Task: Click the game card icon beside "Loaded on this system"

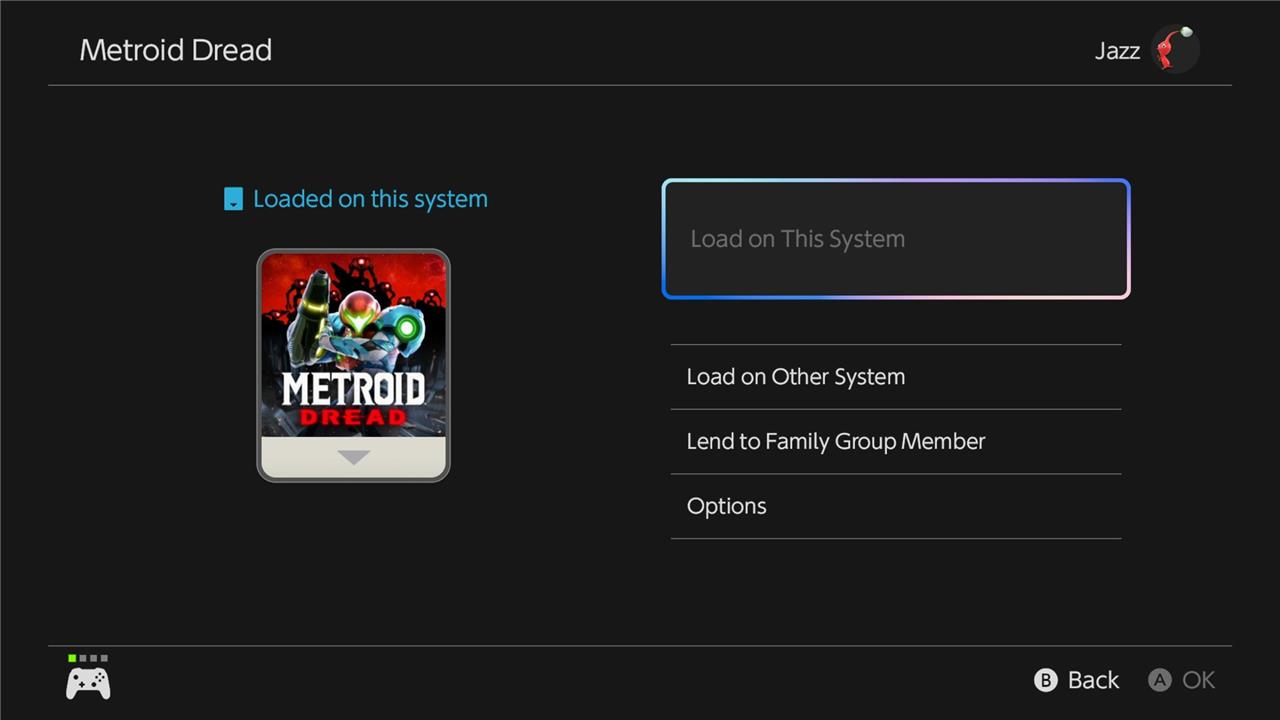Action: click(232, 198)
